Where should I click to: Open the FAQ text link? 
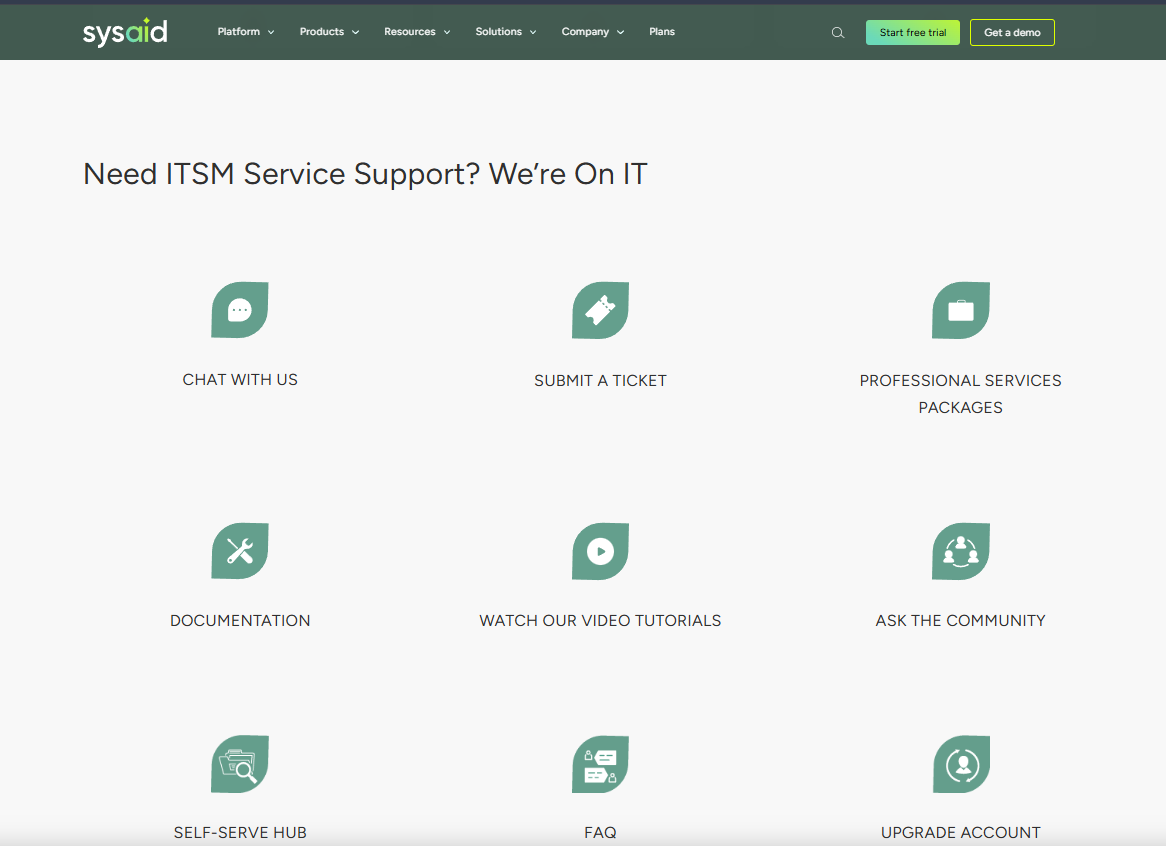tap(600, 833)
